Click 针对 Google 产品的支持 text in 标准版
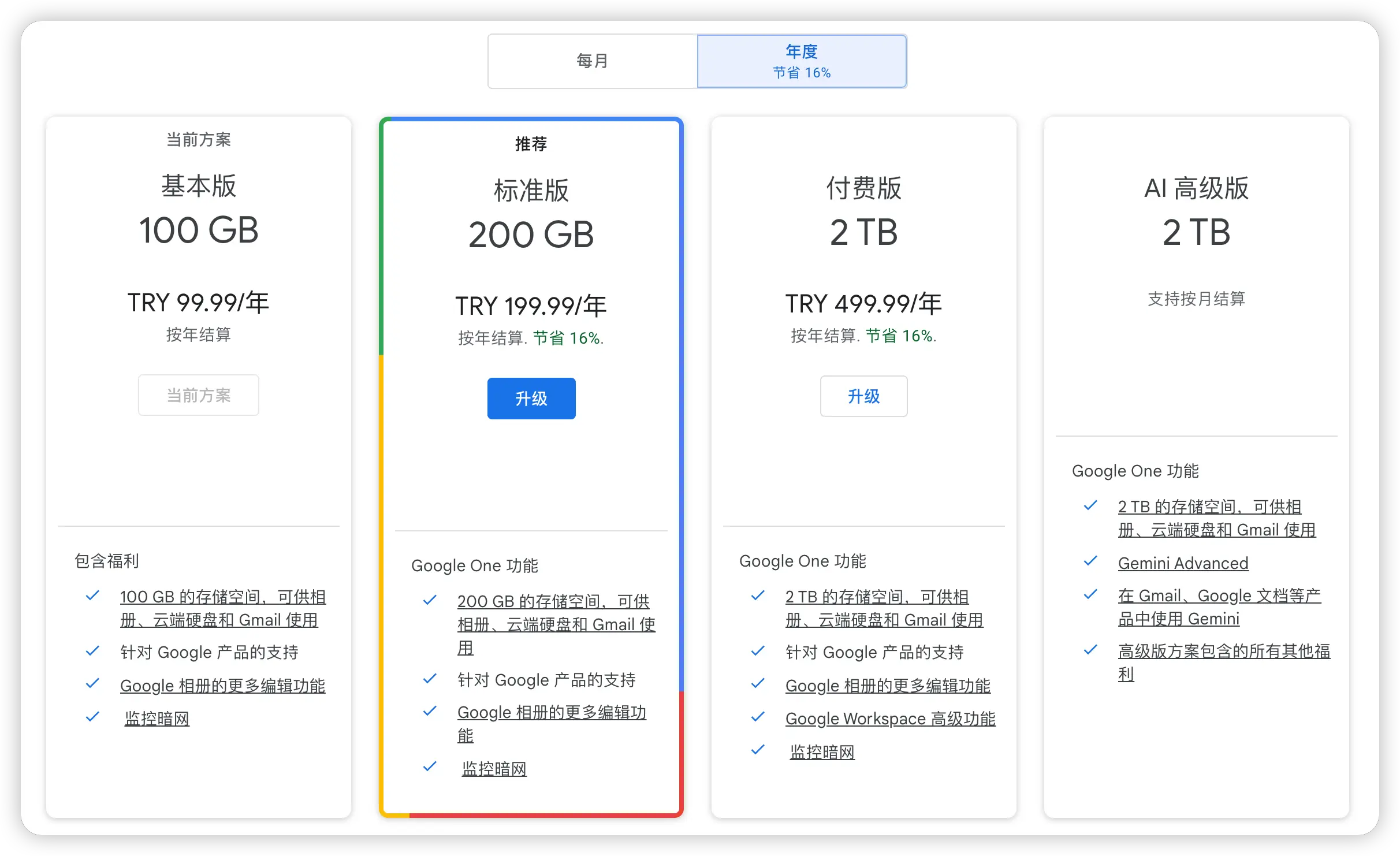Screen dimensions: 1400x856 point(547,680)
